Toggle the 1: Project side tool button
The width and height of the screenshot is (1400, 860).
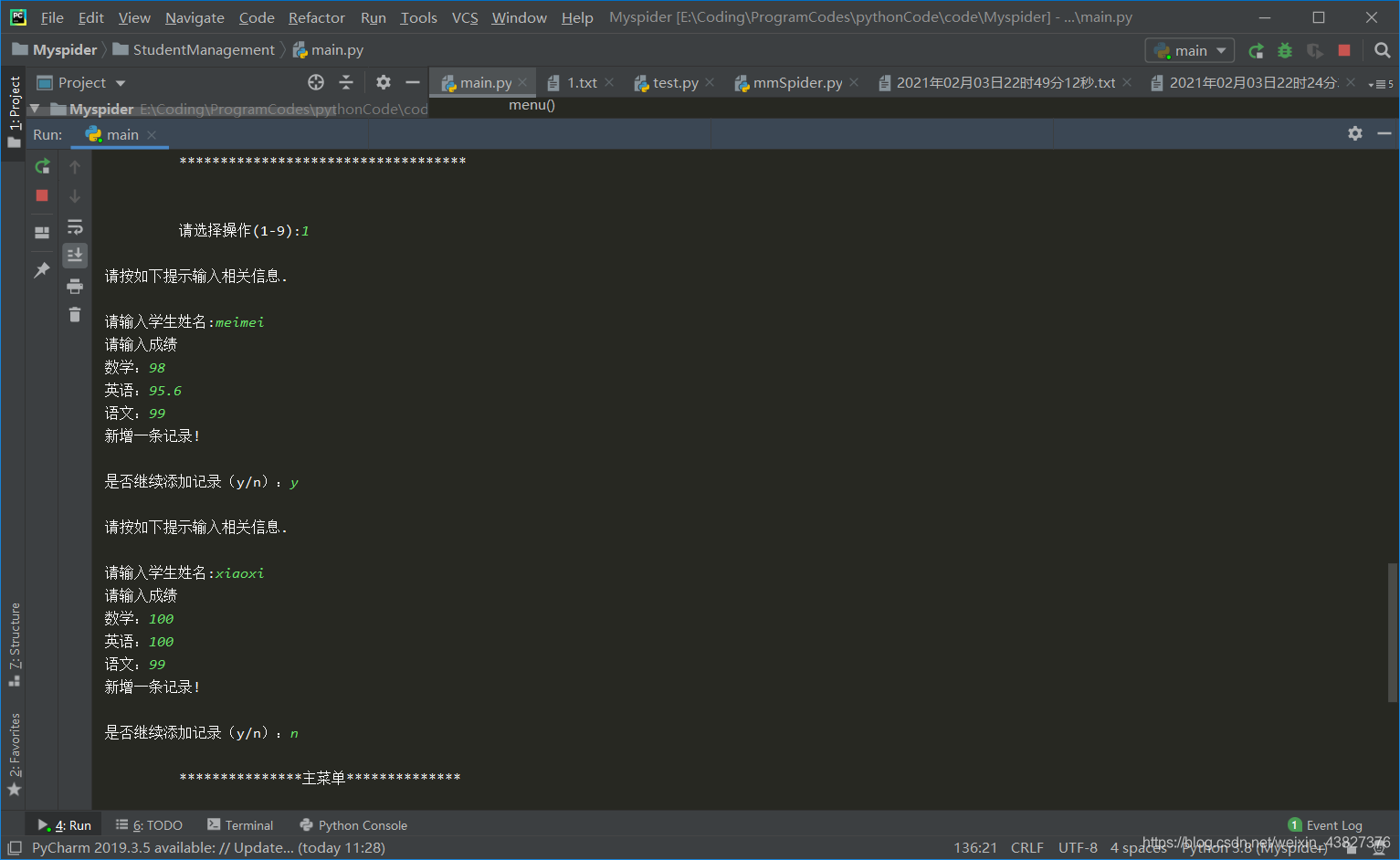pyautogui.click(x=14, y=111)
